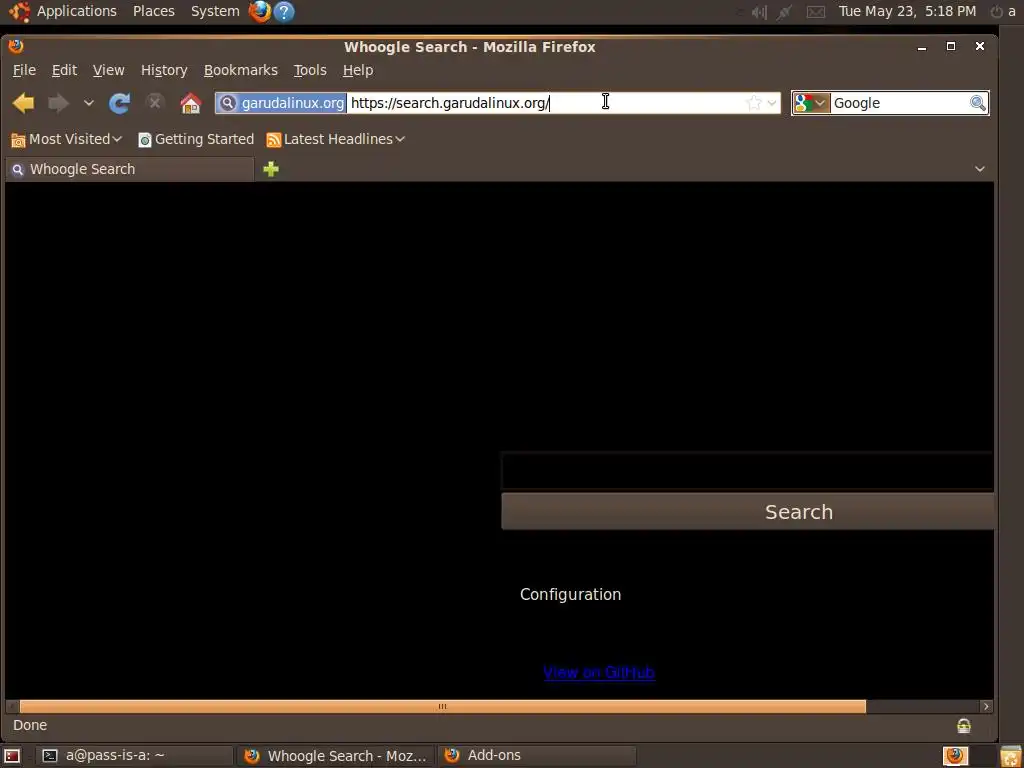Viewport: 1024px width, 768px height.
Task: Open the Help menu
Action: point(358,70)
